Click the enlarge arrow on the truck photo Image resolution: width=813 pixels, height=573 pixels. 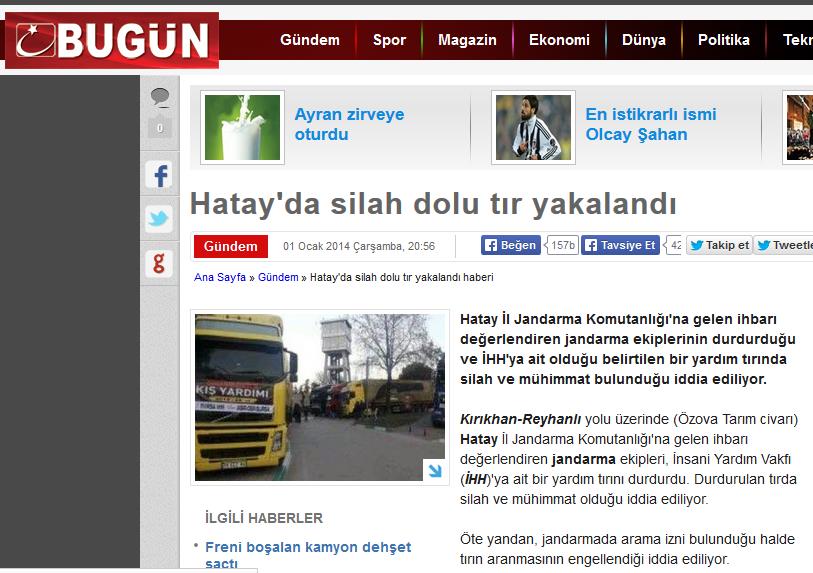(x=434, y=470)
